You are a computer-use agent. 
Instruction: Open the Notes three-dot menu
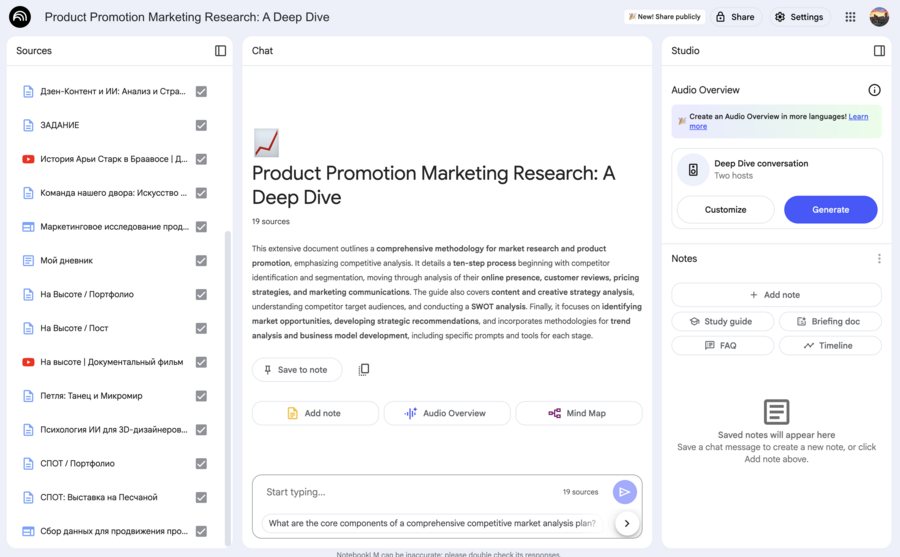879,259
